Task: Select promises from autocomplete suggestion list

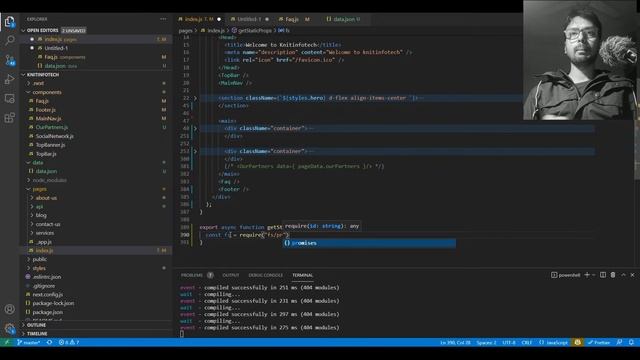Action: (369, 243)
